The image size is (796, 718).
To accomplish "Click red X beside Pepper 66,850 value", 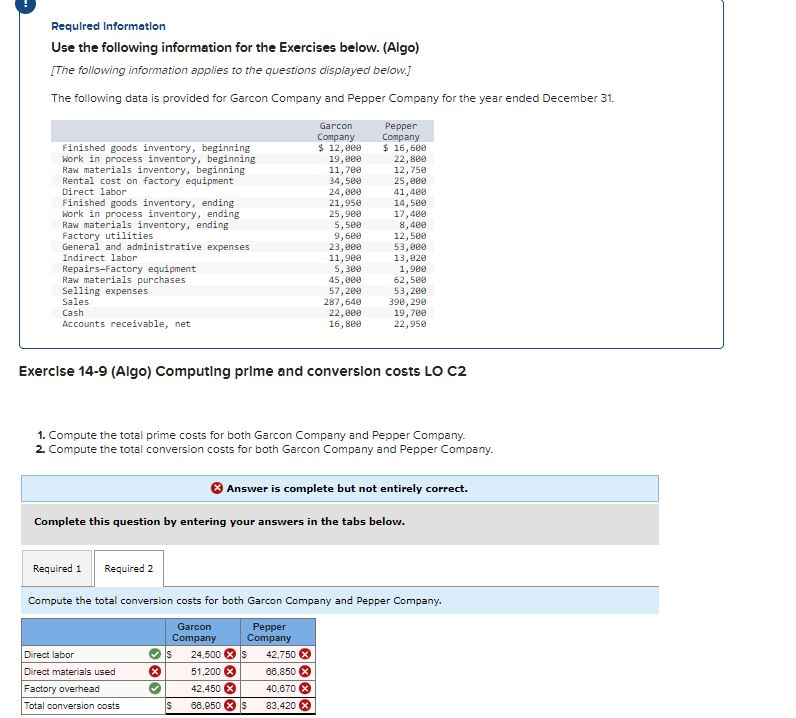I will click(305, 671).
